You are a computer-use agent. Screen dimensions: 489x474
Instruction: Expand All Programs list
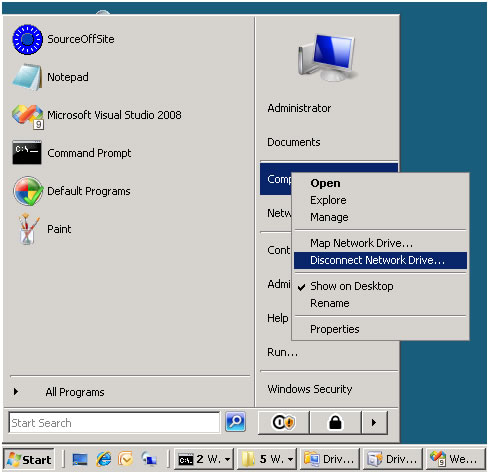(75, 392)
